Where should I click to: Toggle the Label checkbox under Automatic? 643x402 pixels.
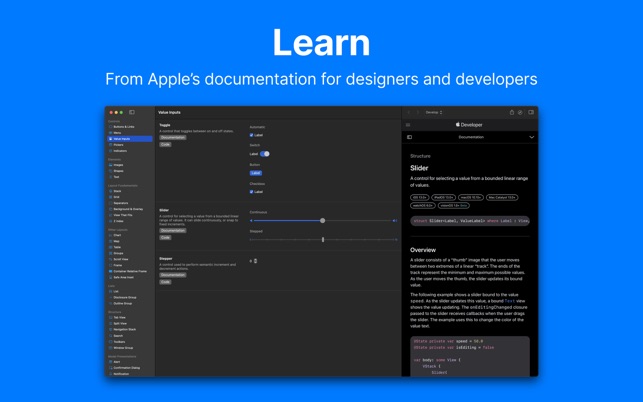(251, 135)
